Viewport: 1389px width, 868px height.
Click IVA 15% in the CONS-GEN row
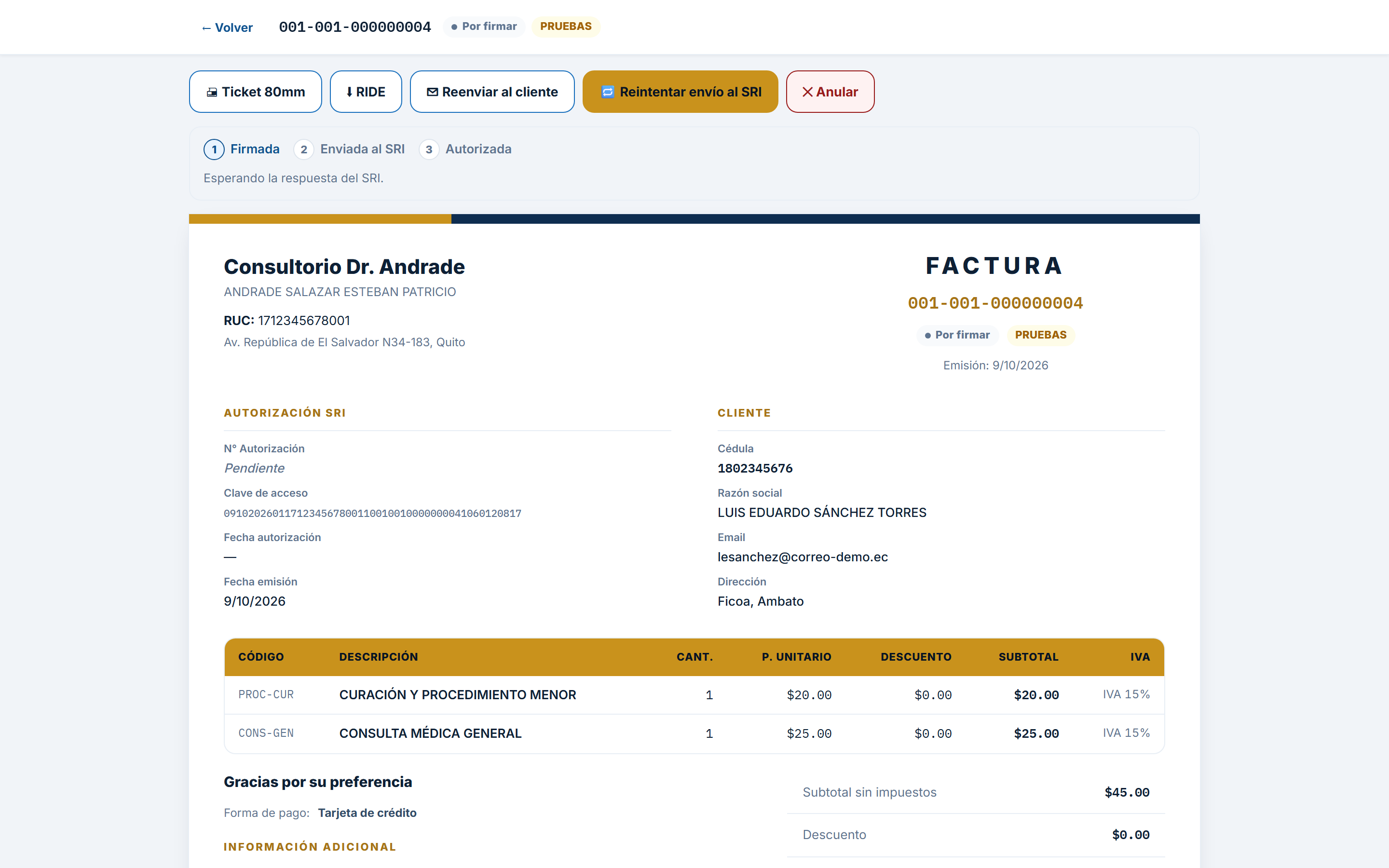1126,733
